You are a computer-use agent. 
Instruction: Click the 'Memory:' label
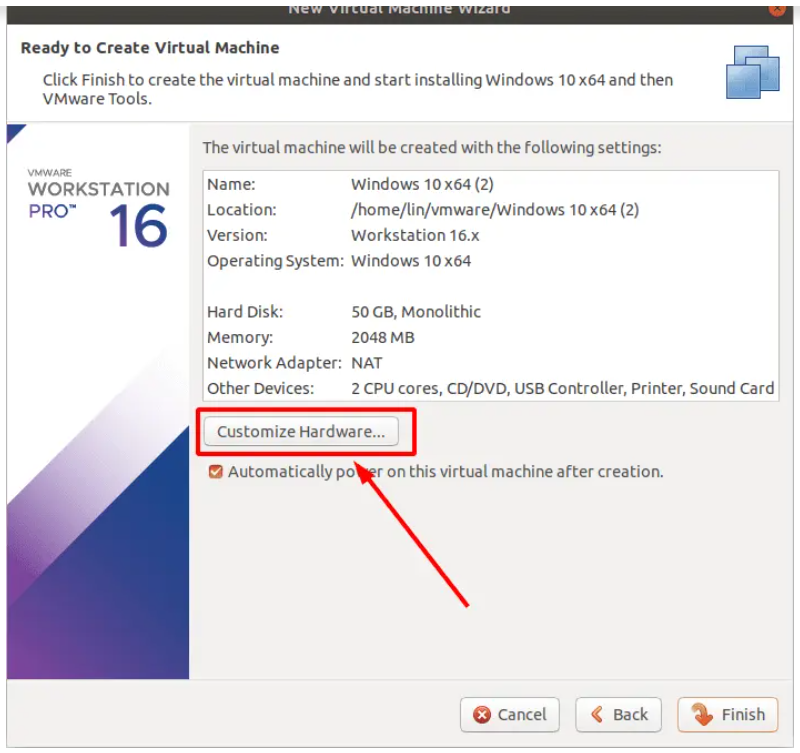click(x=240, y=337)
